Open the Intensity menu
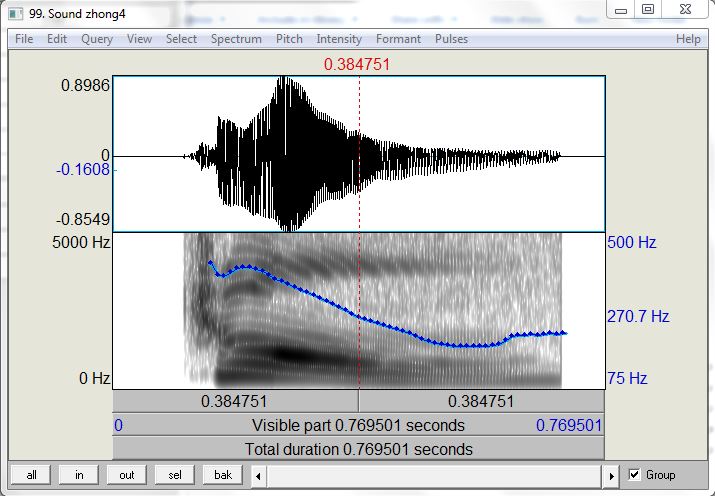 [339, 39]
